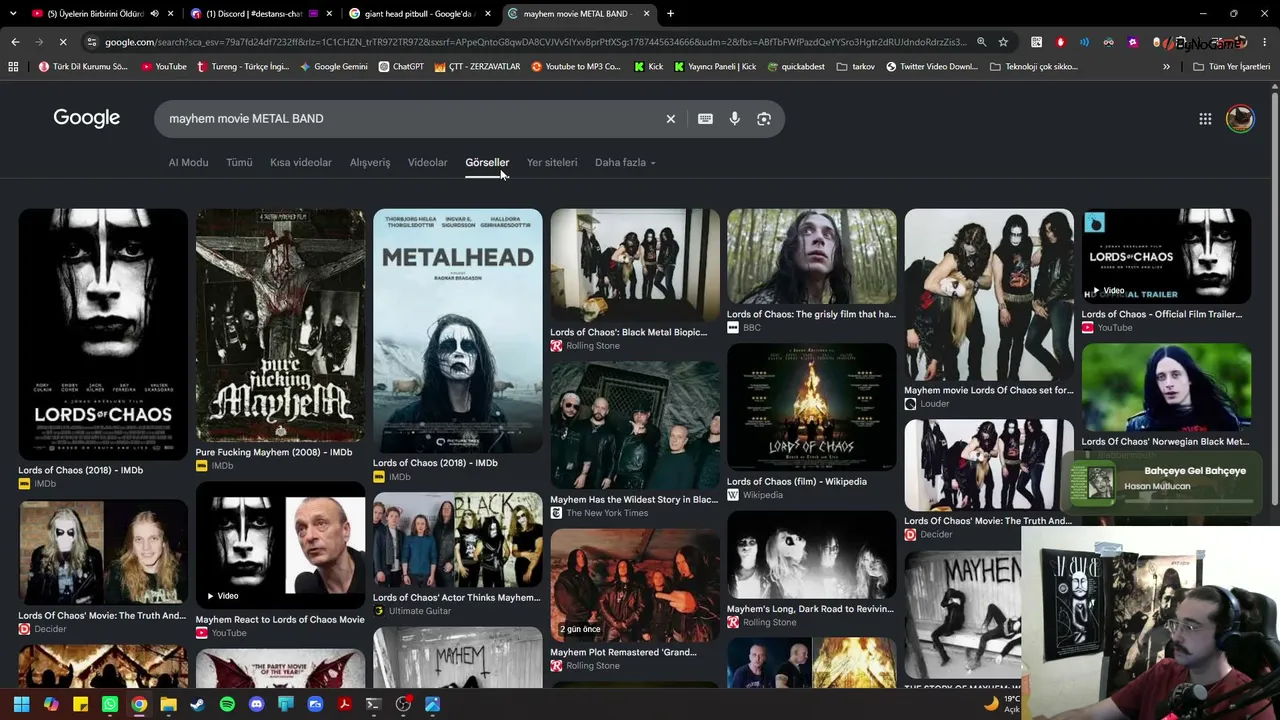Switch to the 'Tümü' results tab
This screenshot has height=720, width=1280.
239,162
